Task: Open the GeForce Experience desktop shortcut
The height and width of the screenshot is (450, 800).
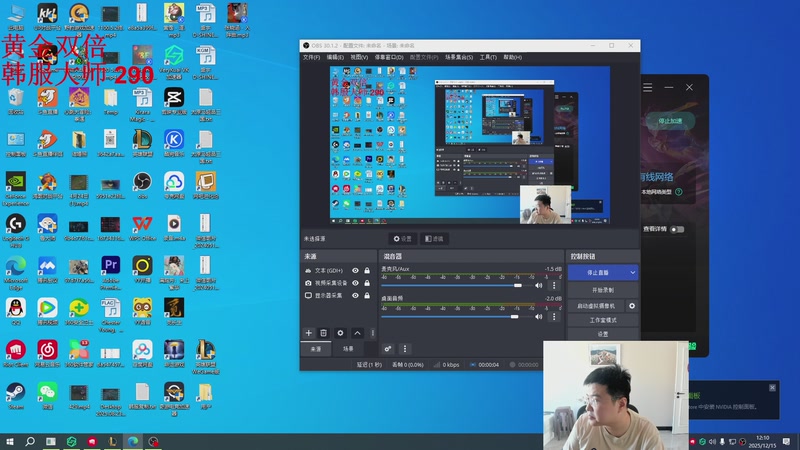Action: click(x=15, y=189)
